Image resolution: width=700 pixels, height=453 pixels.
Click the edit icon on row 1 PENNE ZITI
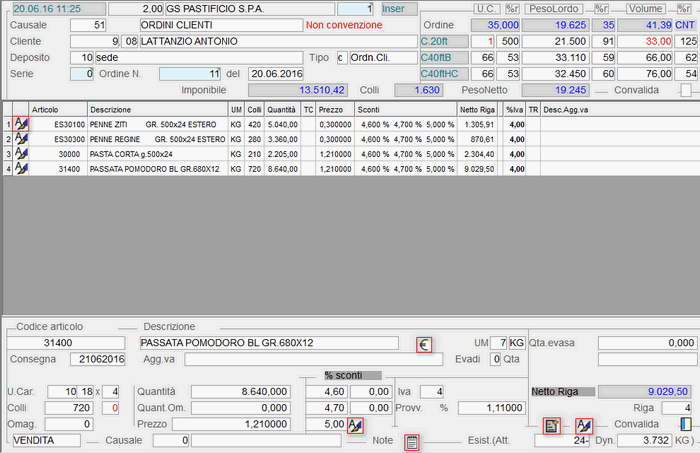(21, 124)
